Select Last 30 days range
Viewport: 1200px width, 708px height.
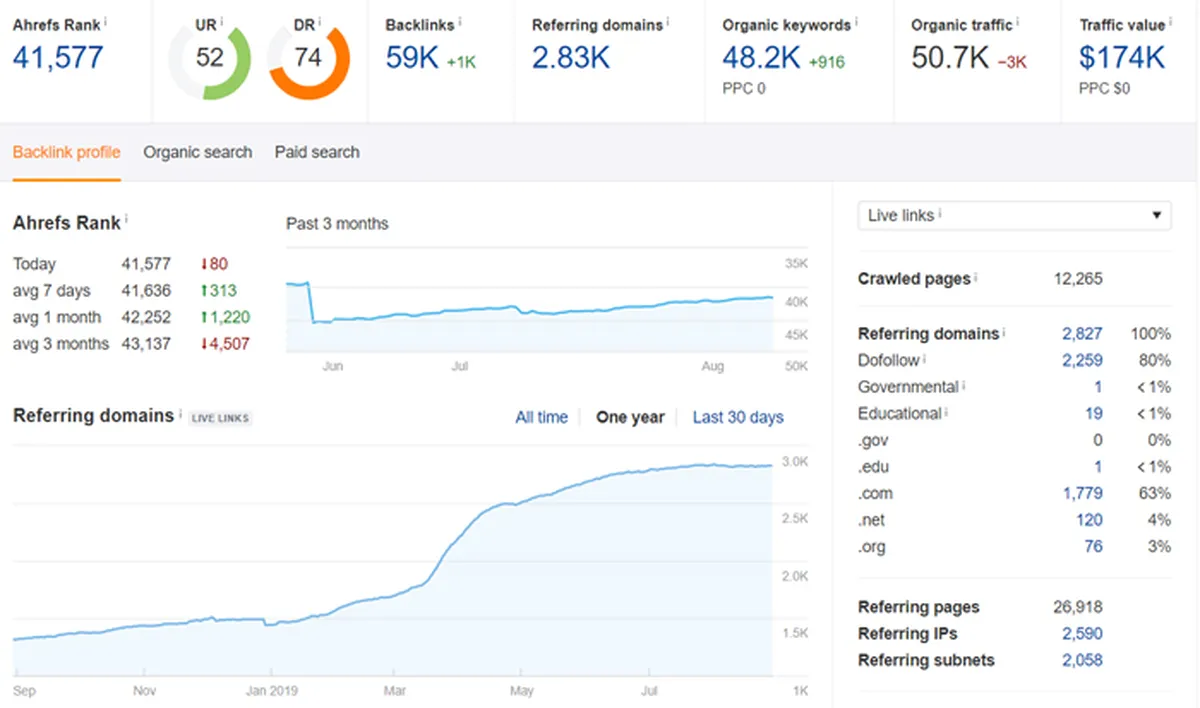[x=738, y=417]
